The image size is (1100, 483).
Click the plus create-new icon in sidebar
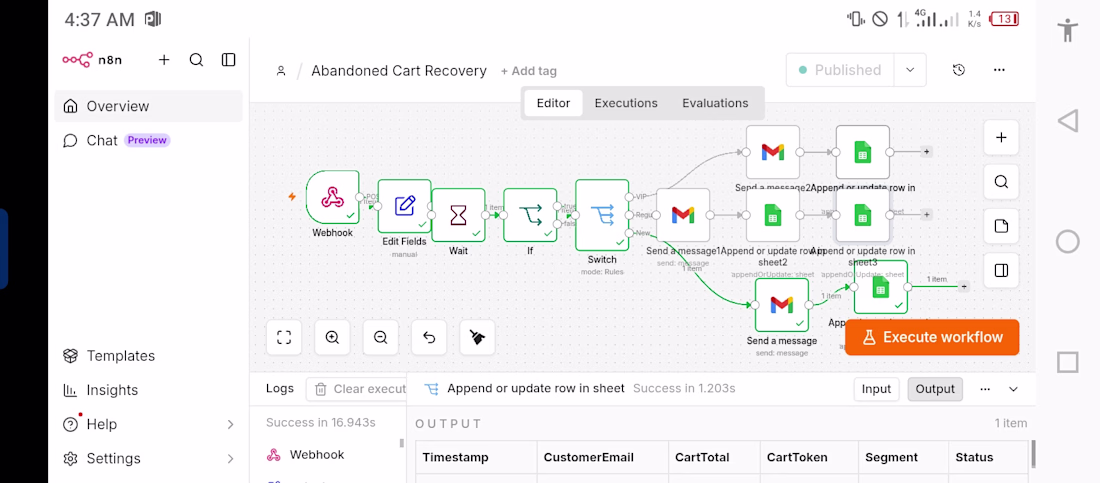coord(164,60)
